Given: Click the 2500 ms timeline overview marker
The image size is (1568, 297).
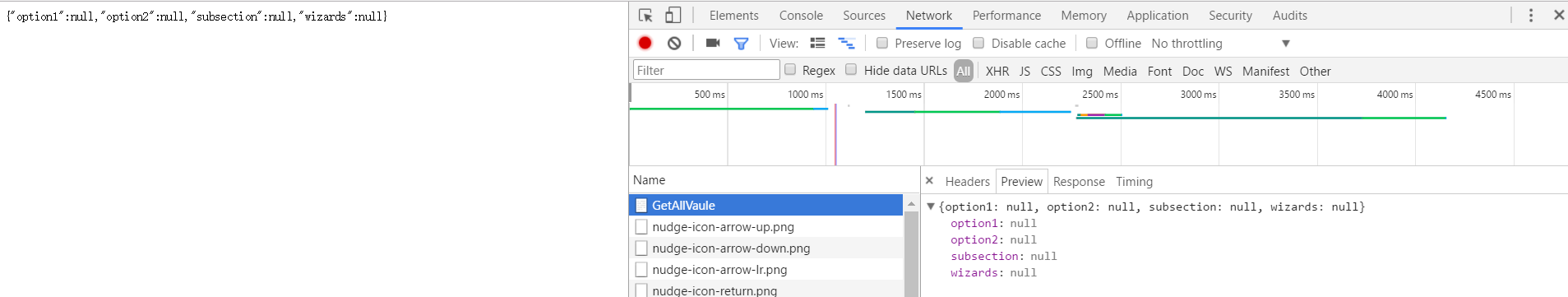Looking at the screenshot, I should (x=1099, y=95).
